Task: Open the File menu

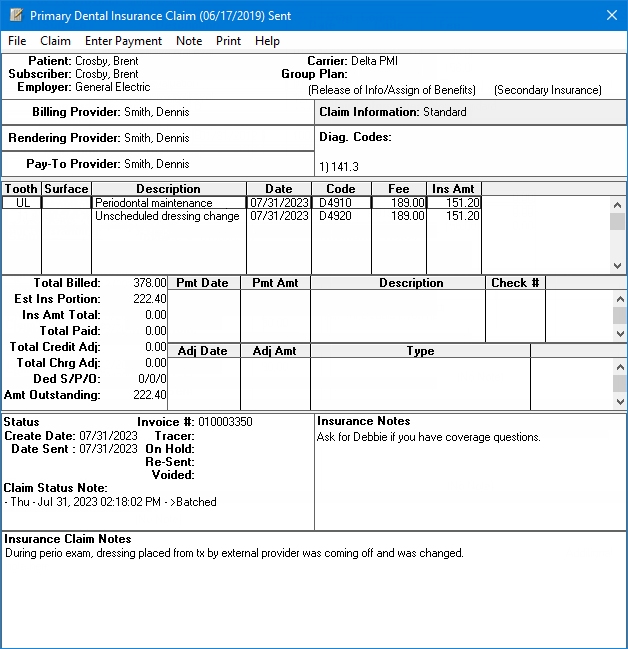Action: (x=17, y=41)
